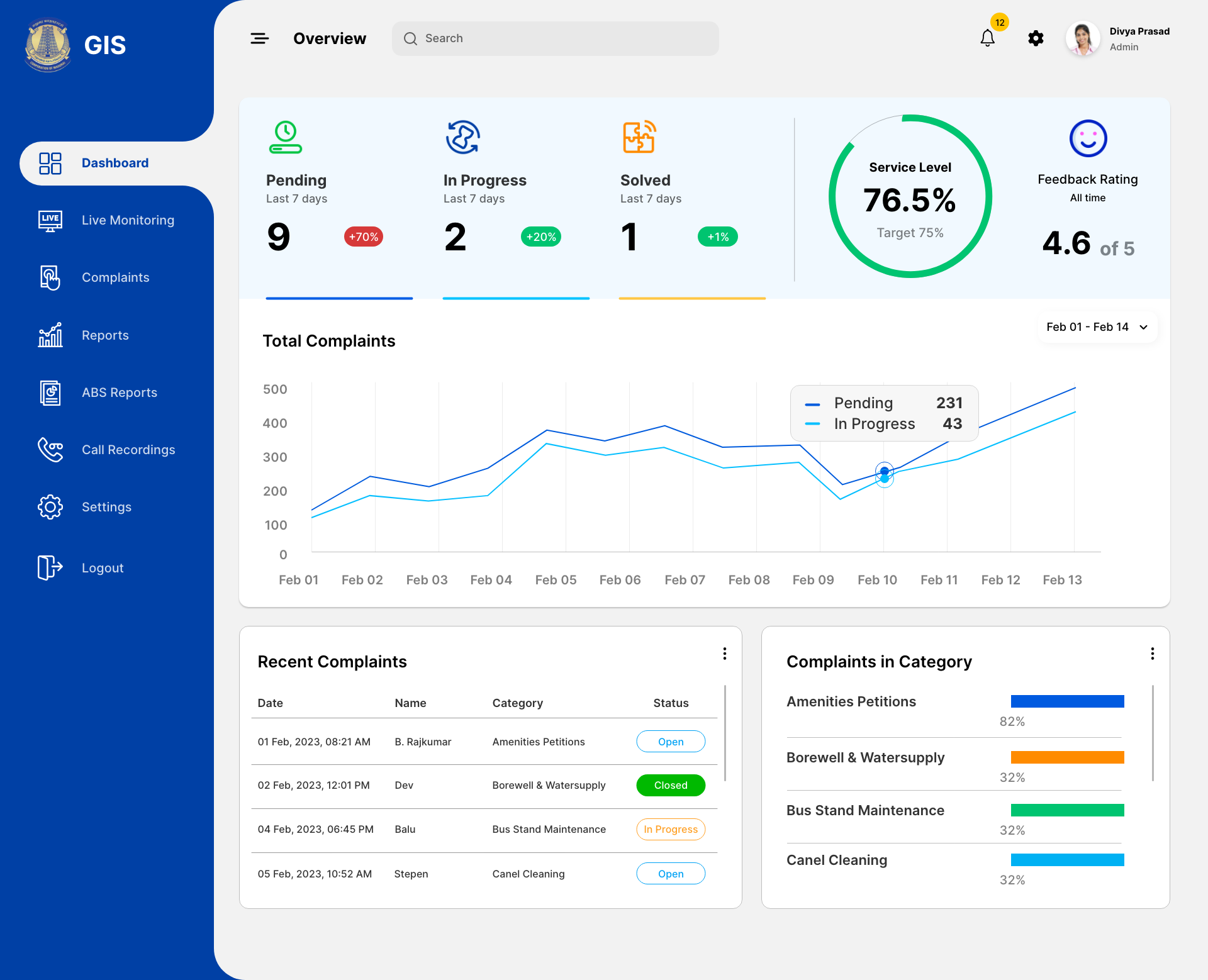Viewport: 1208px width, 980px height.
Task: Open Complaints in Category three-dot menu
Action: pos(1152,654)
